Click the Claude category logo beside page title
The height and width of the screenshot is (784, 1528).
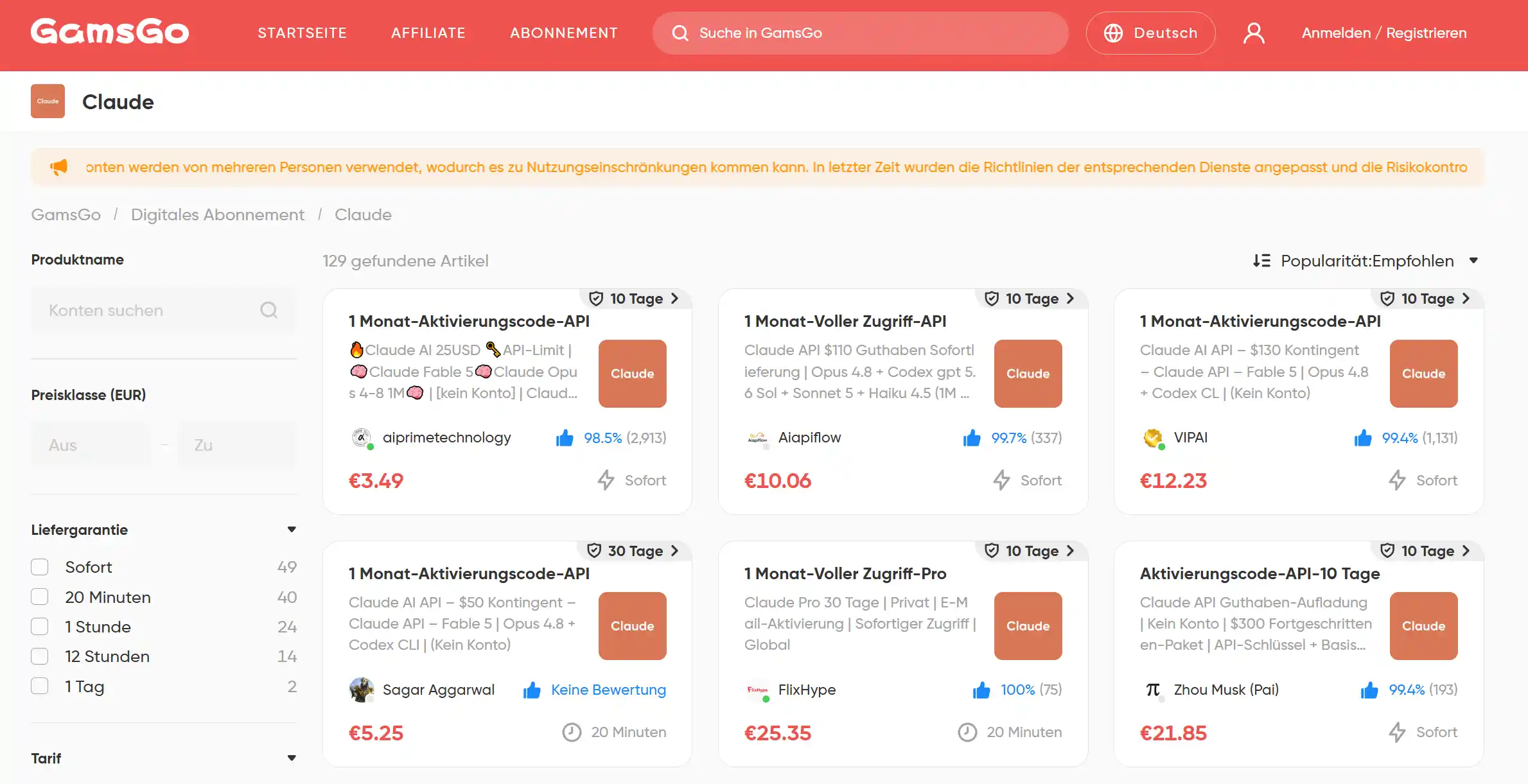click(48, 101)
